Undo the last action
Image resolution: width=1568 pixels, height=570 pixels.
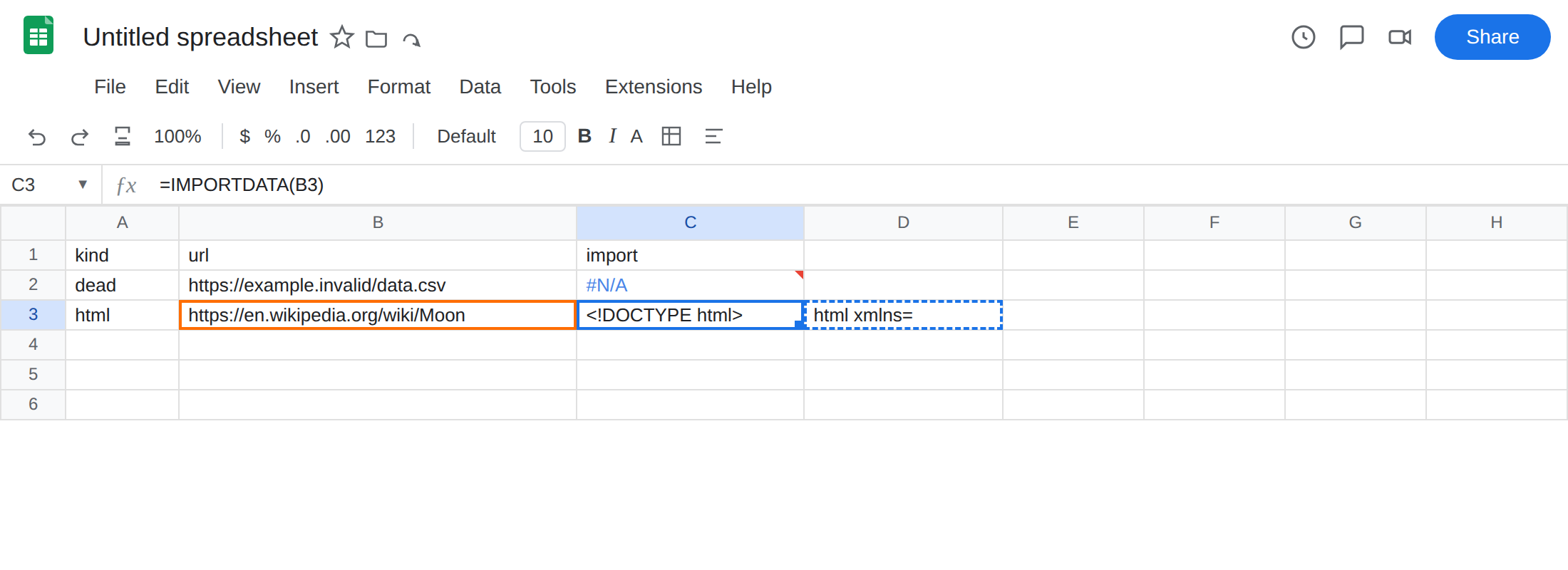tap(37, 136)
